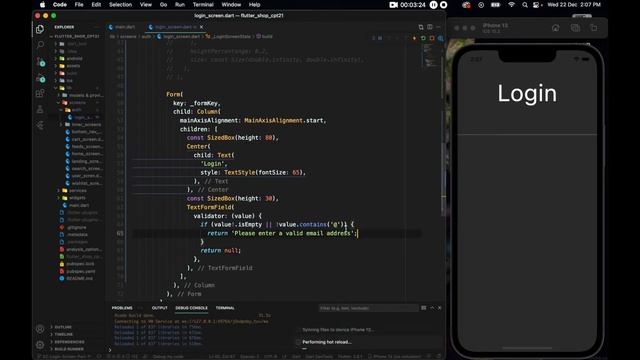This screenshot has width=640, height=360.
Task: Open the Apple menu
Action: (x=42, y=5)
